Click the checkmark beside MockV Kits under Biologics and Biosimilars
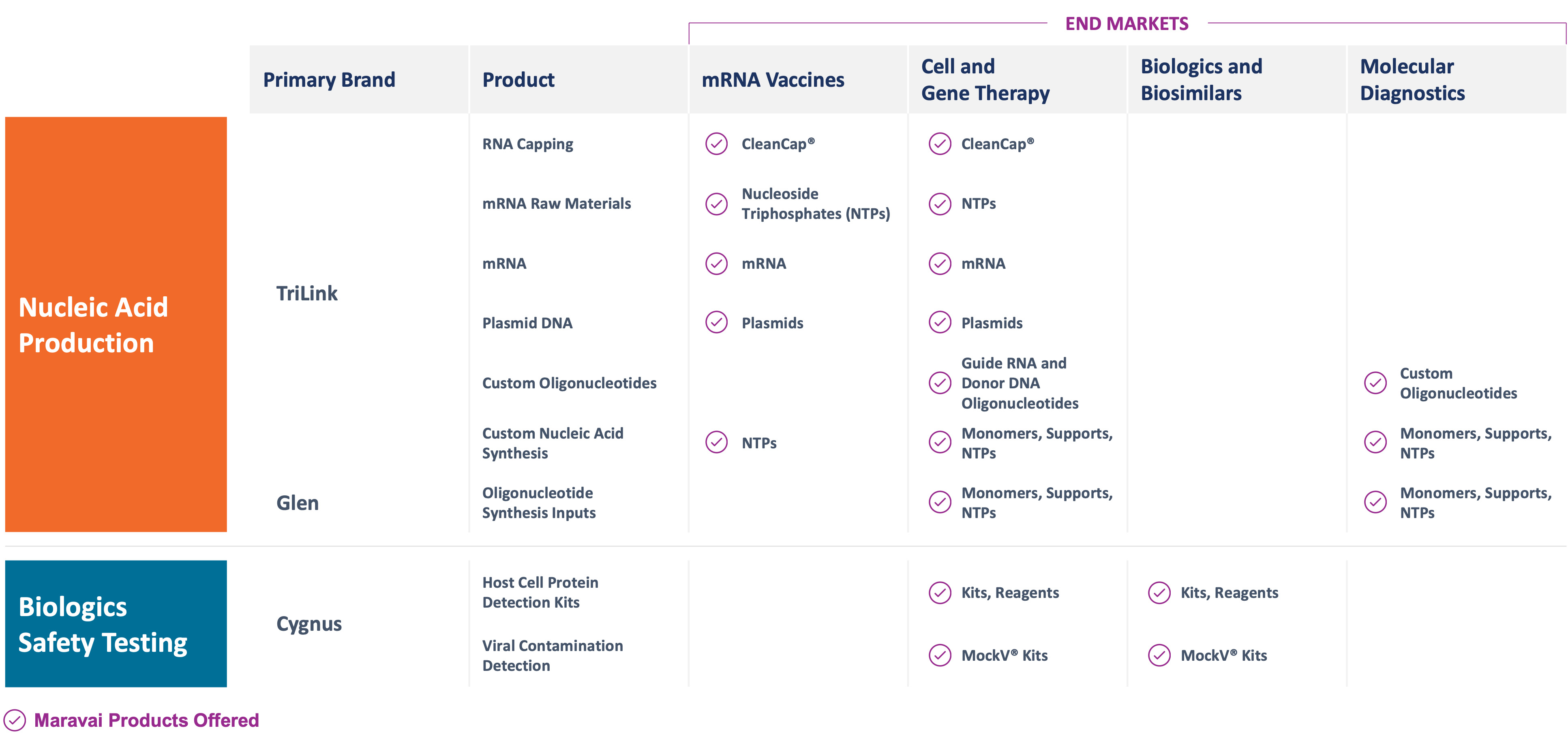The width and height of the screenshot is (1568, 743). [x=1159, y=655]
